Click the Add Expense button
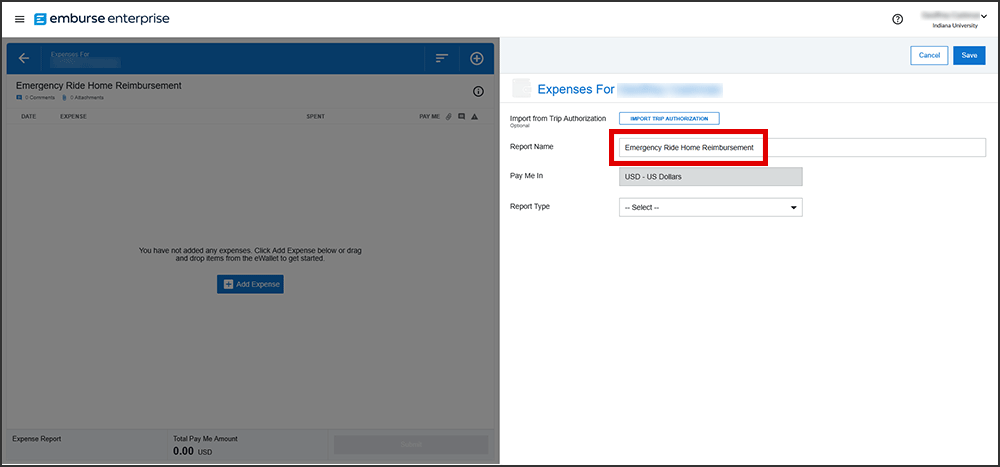1000x467 pixels. (x=250, y=285)
